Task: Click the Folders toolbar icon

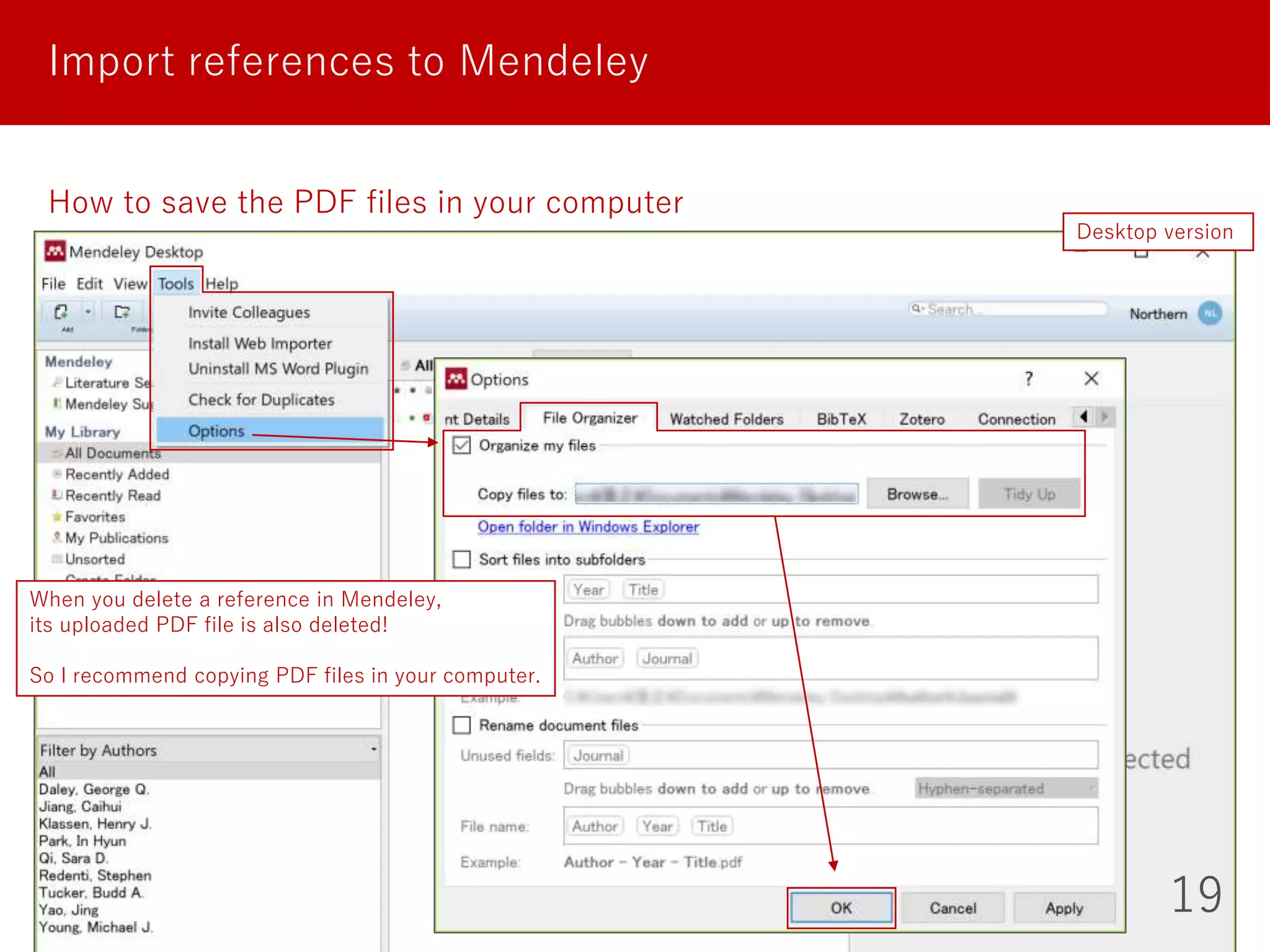Action: click(122, 312)
